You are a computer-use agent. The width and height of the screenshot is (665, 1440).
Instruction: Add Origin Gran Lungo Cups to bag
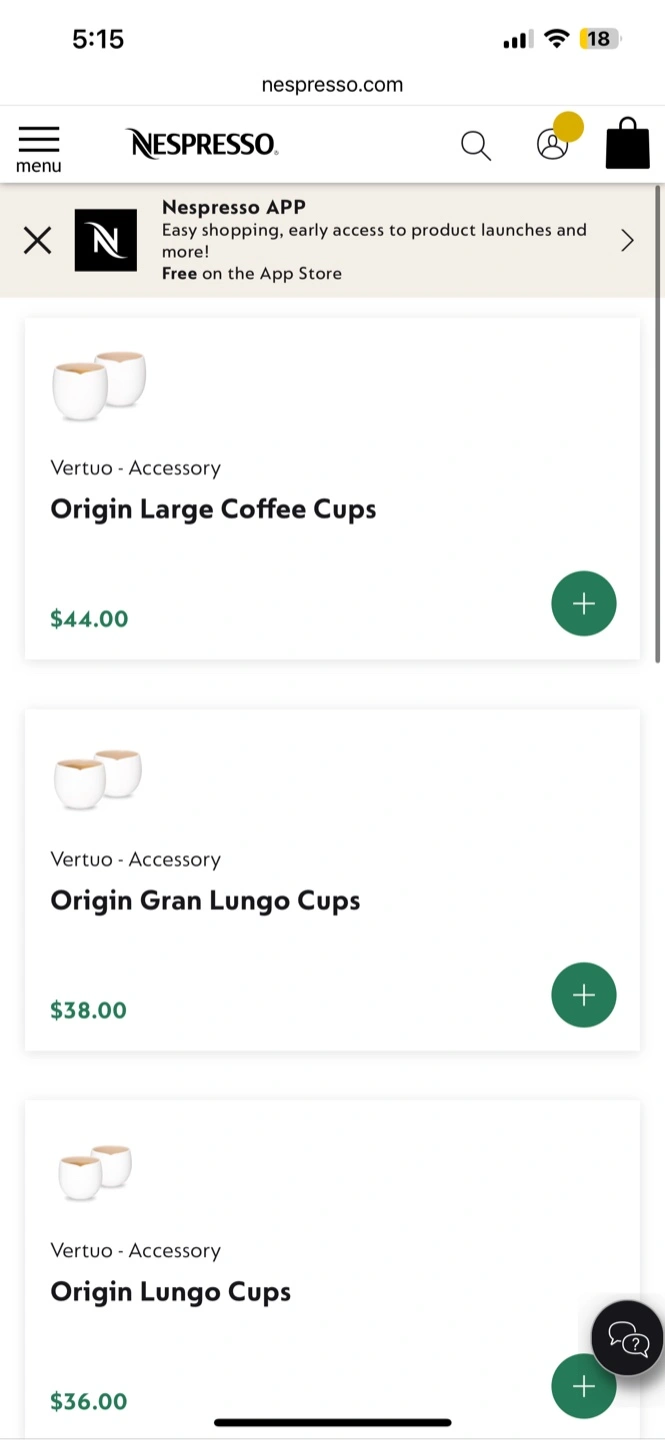[x=583, y=995]
